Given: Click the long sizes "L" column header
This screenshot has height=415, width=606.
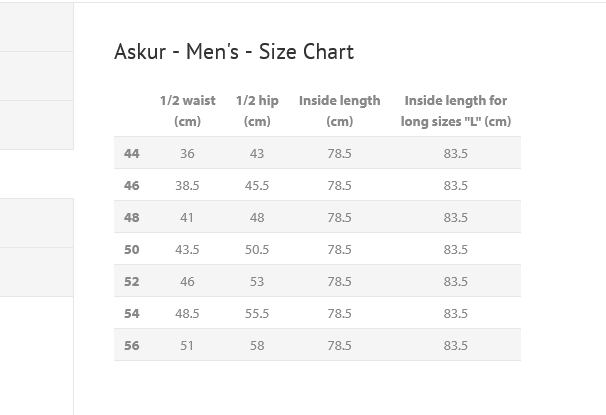Looking at the screenshot, I should 455,111.
